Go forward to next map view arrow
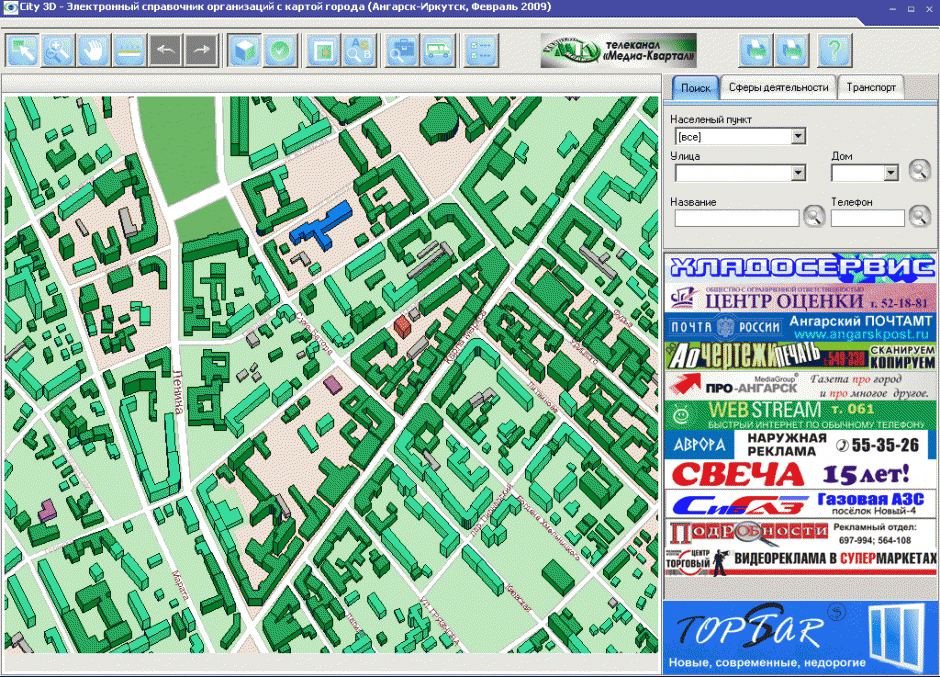This screenshot has width=940, height=677. click(201, 50)
